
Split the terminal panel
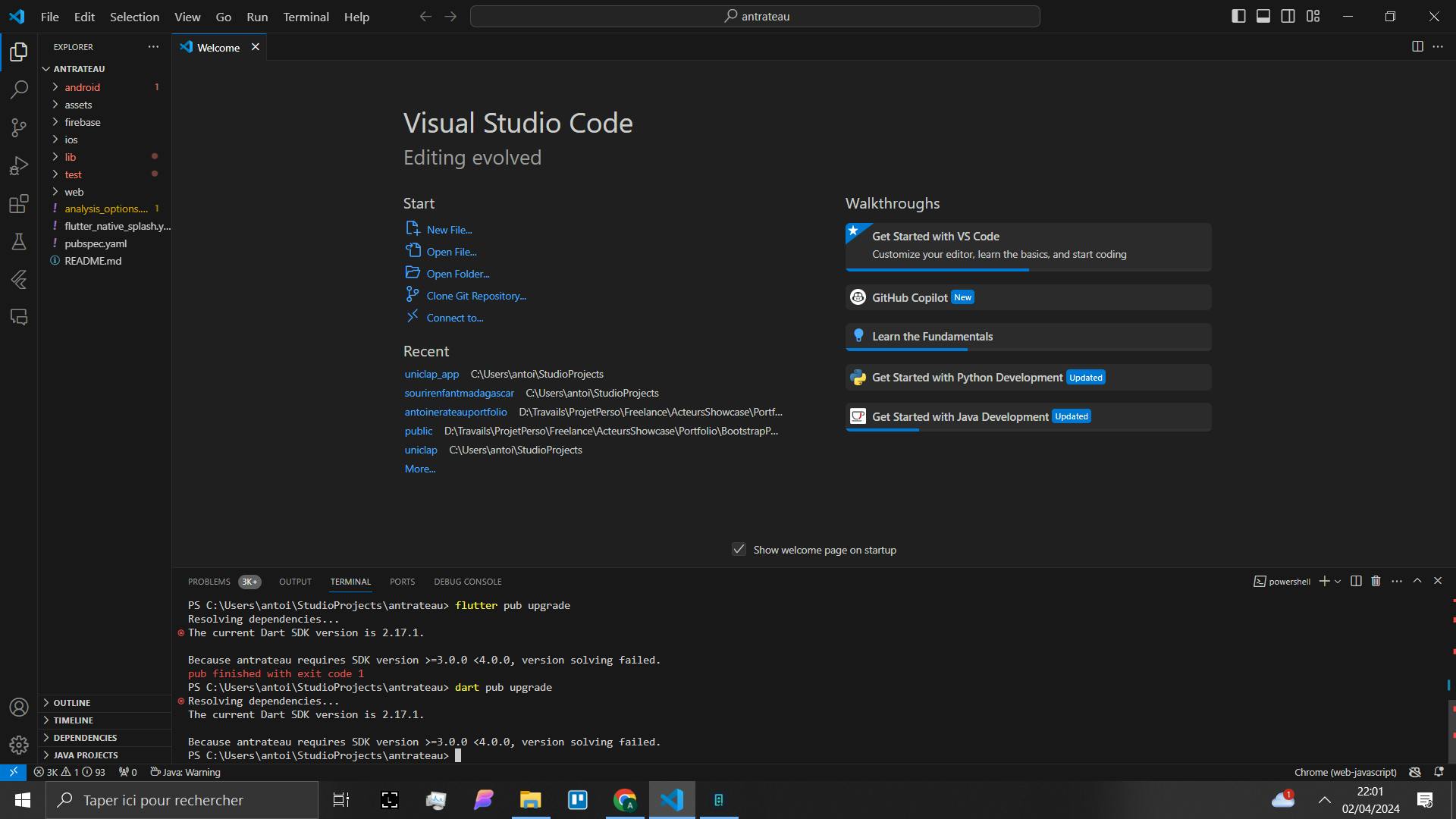point(1356,581)
